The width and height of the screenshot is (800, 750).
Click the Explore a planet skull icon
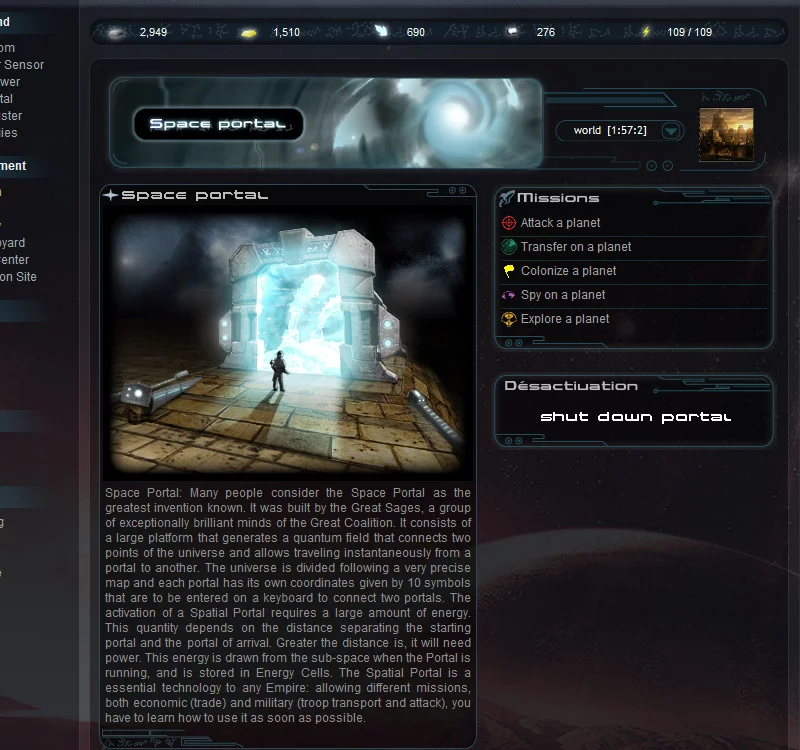pos(509,319)
